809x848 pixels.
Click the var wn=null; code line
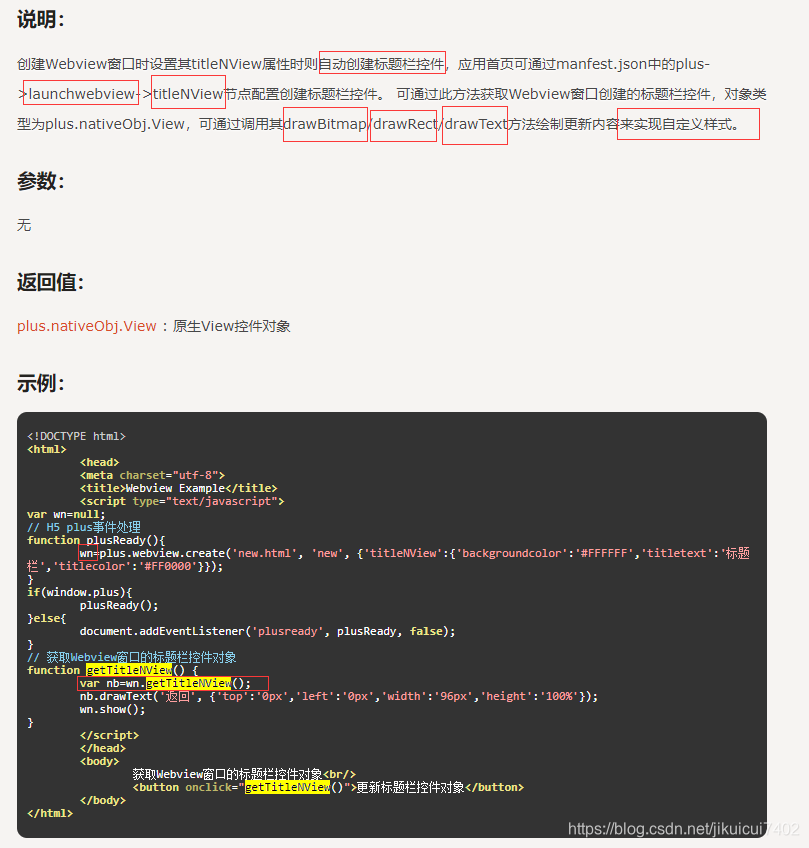[x=66, y=514]
